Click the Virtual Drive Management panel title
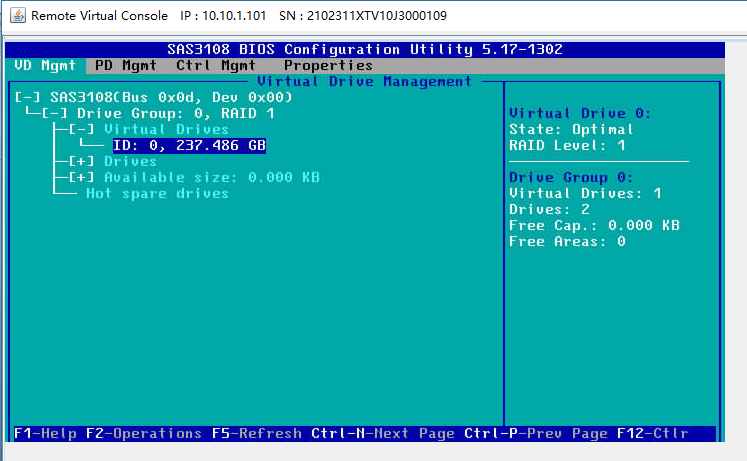Image resolution: width=747 pixels, height=461 pixels. click(x=364, y=81)
